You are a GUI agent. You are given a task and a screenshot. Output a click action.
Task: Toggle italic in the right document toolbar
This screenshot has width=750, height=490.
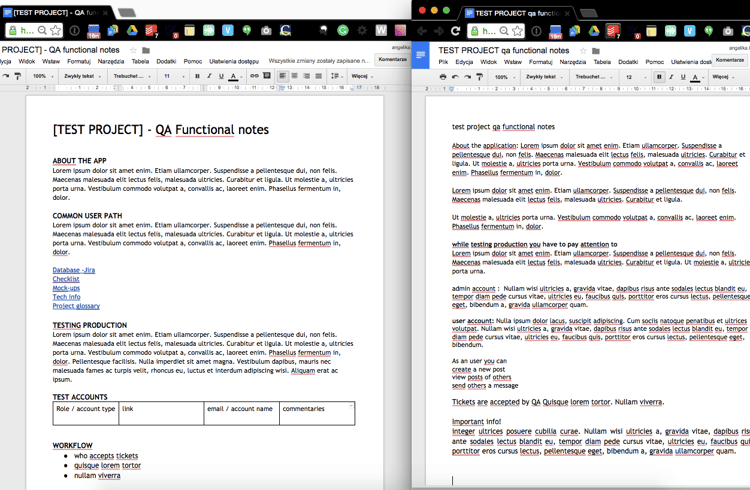click(x=671, y=77)
